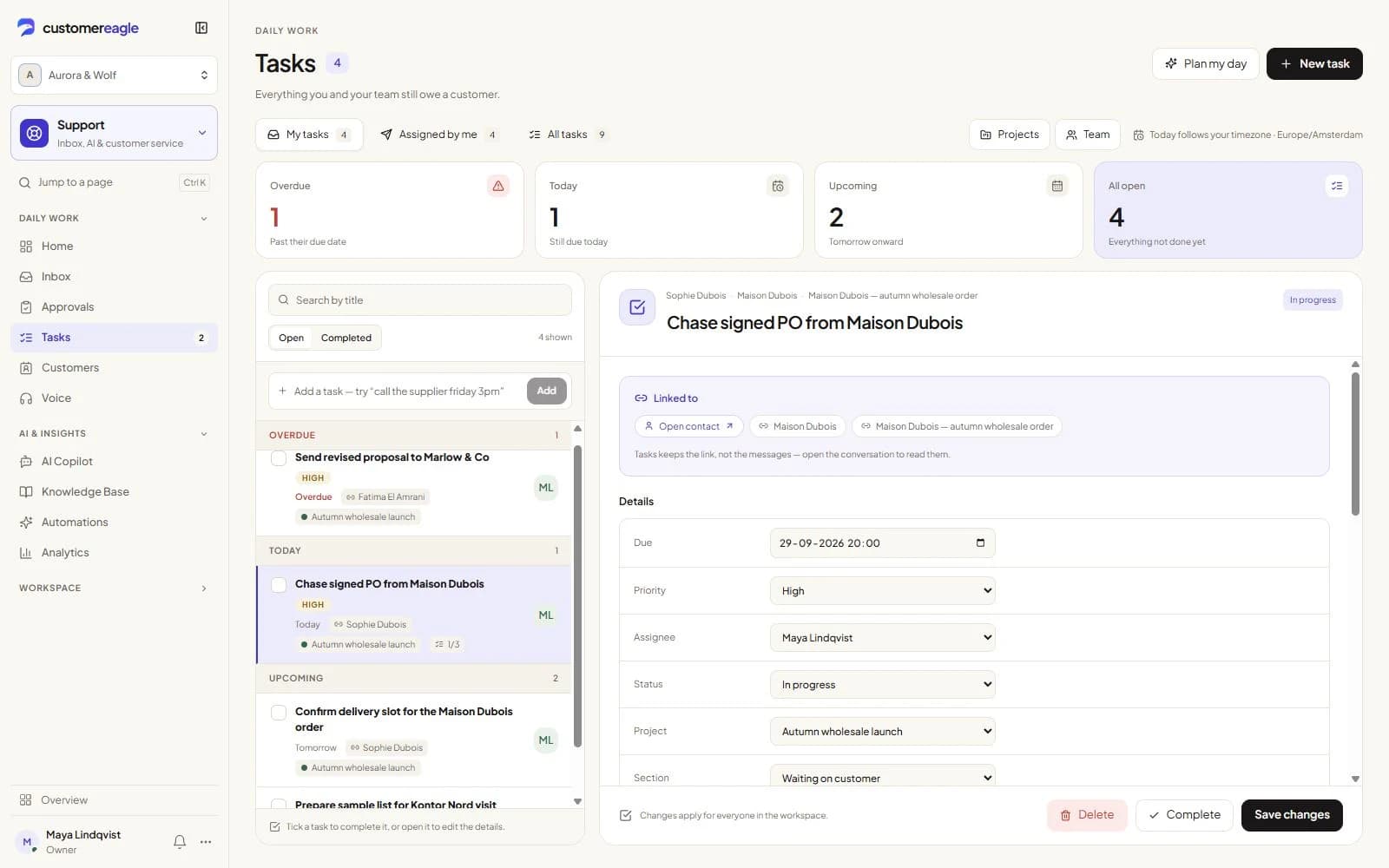
Task: Click the Search by title field
Action: 420,300
